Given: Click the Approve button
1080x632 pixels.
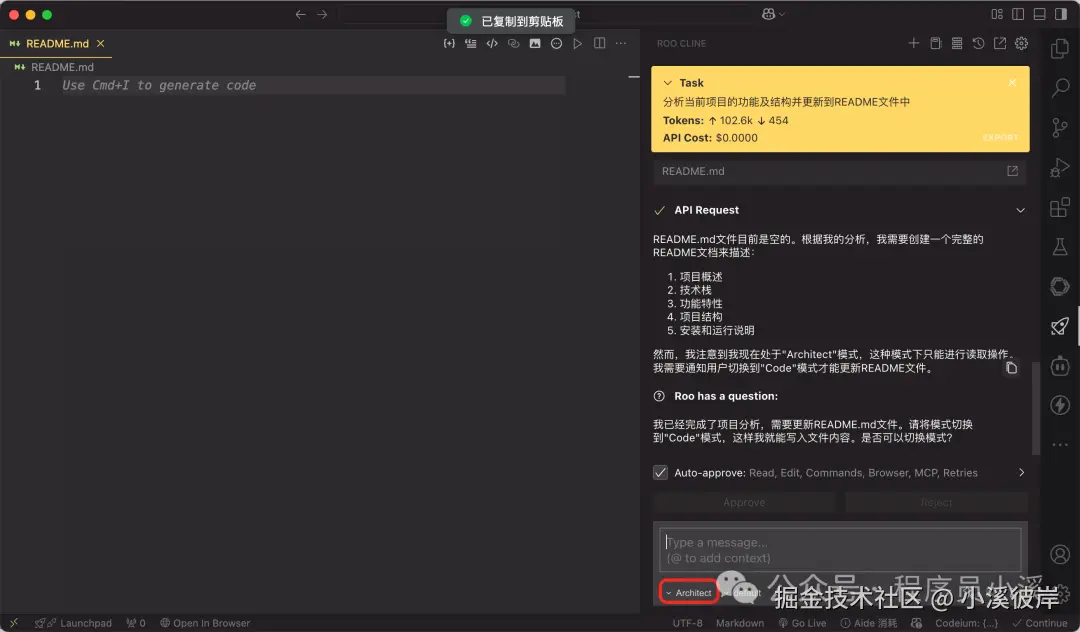Looking at the screenshot, I should 744,503.
